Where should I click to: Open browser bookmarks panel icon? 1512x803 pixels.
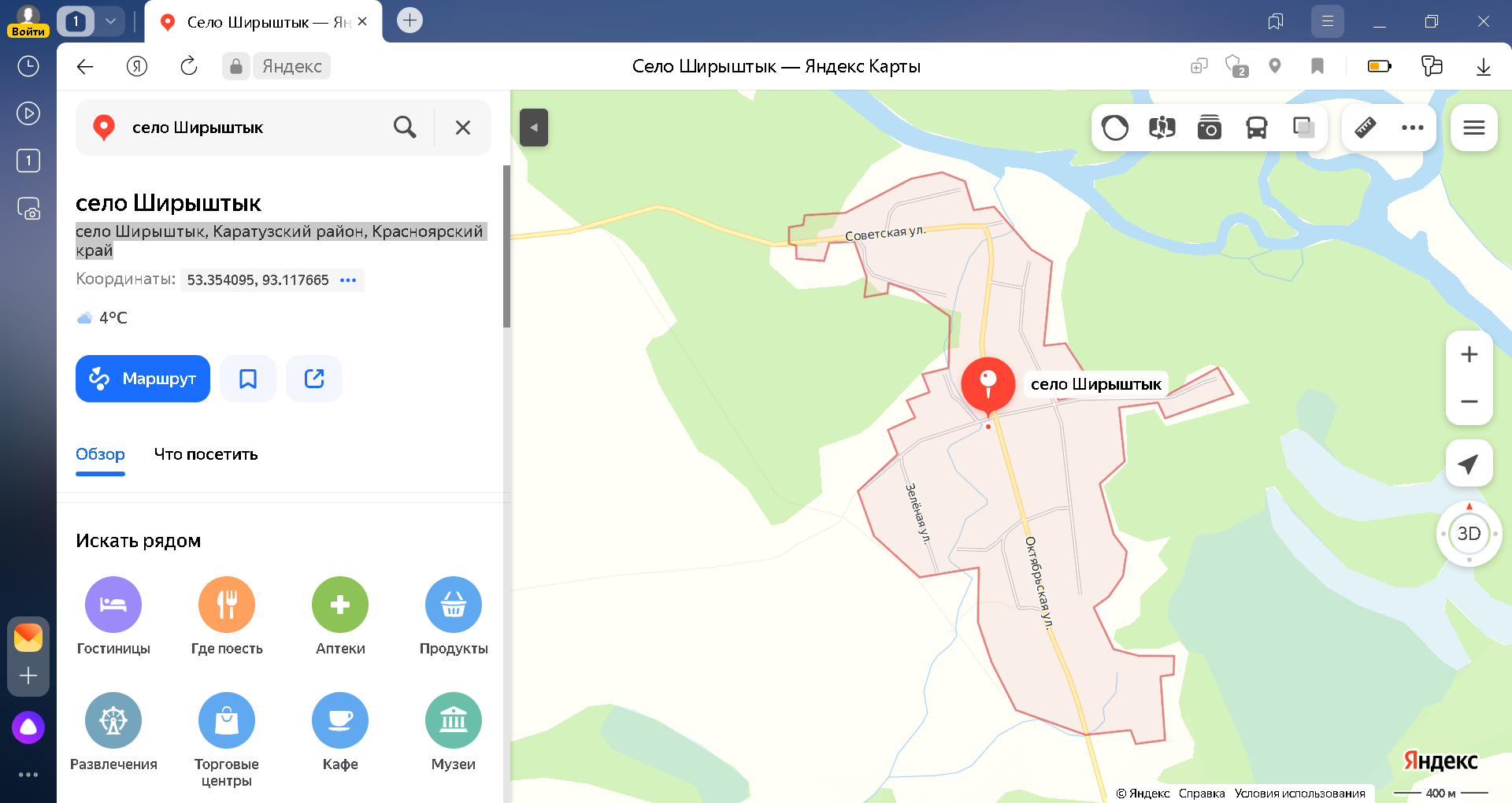[1276, 21]
